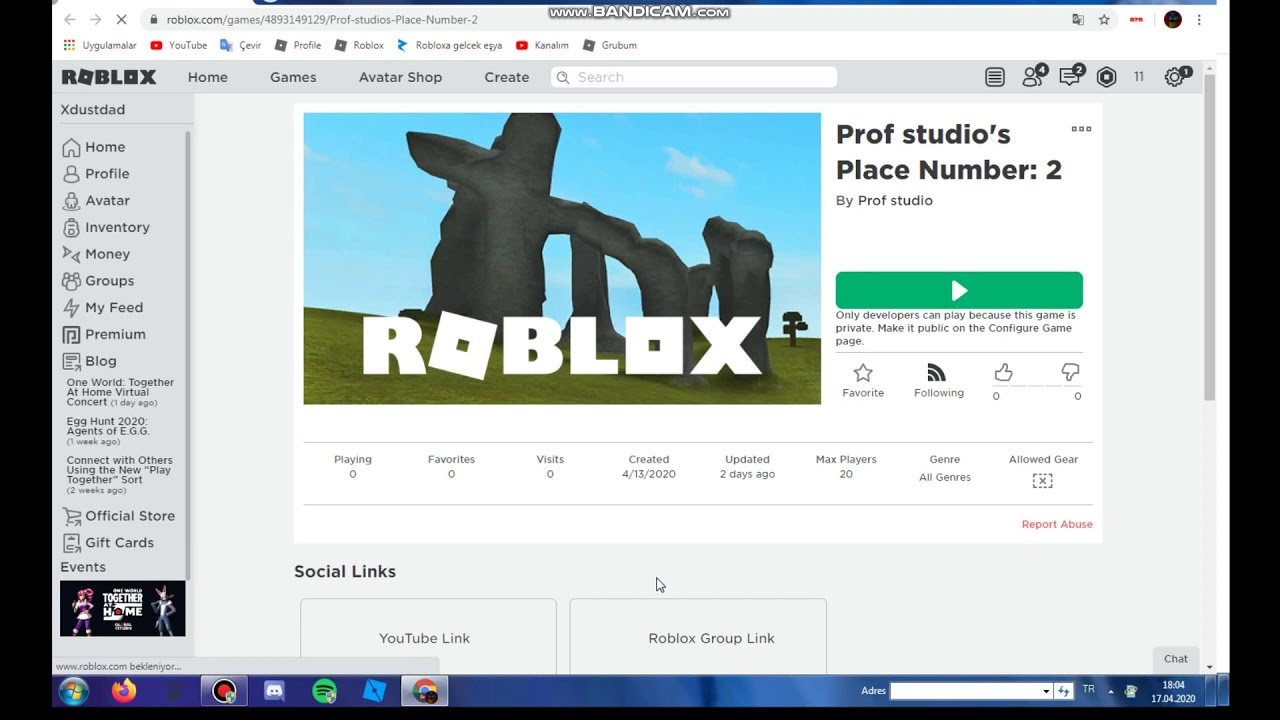Select Games in top navigation
1280x720 pixels.
(293, 77)
